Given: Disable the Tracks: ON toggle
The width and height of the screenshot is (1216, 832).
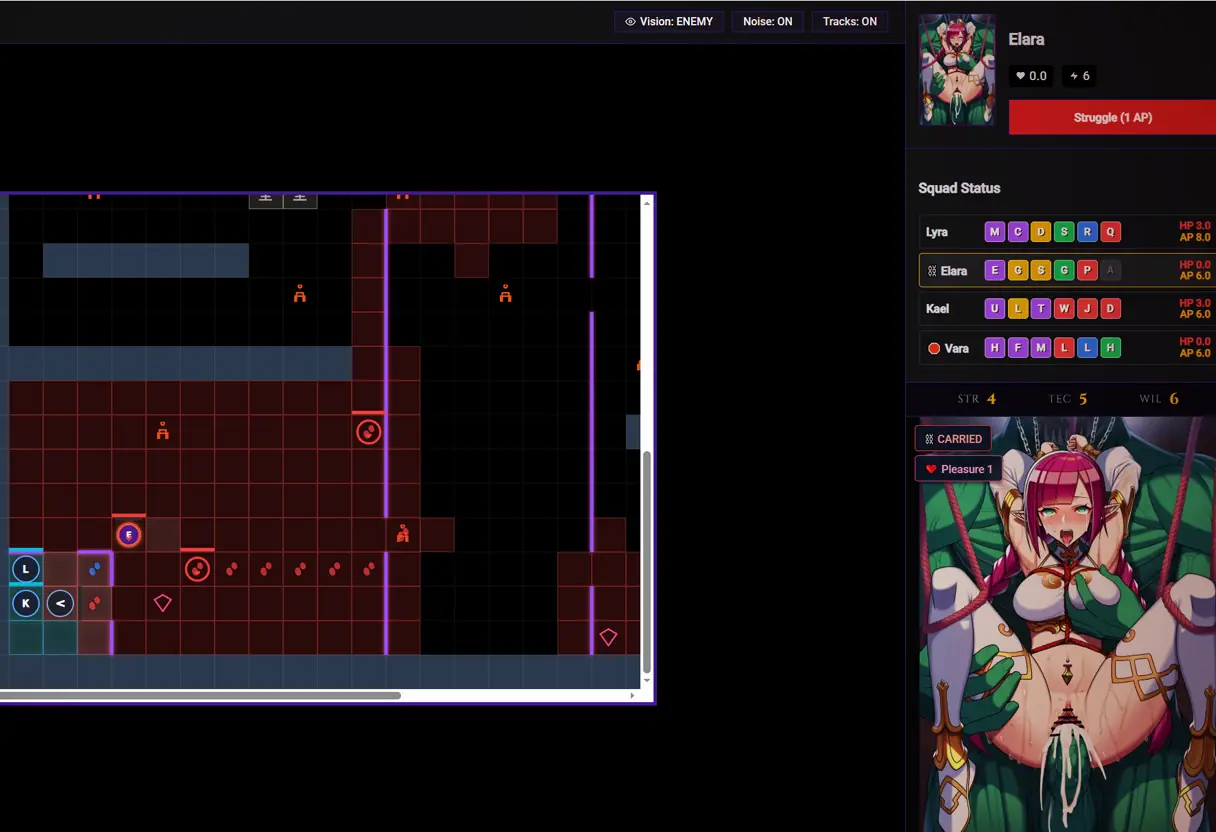Looking at the screenshot, I should coord(849,21).
